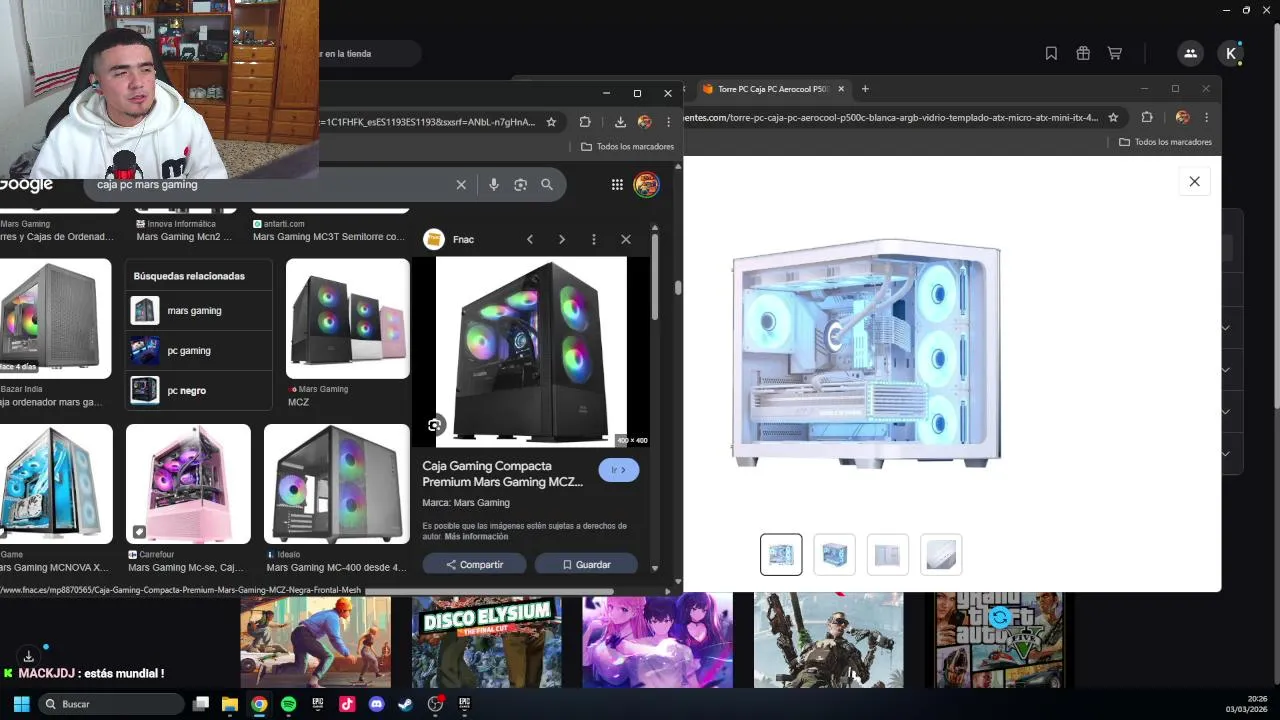
Task: Select second product thumbnail of white case
Action: pos(835,555)
